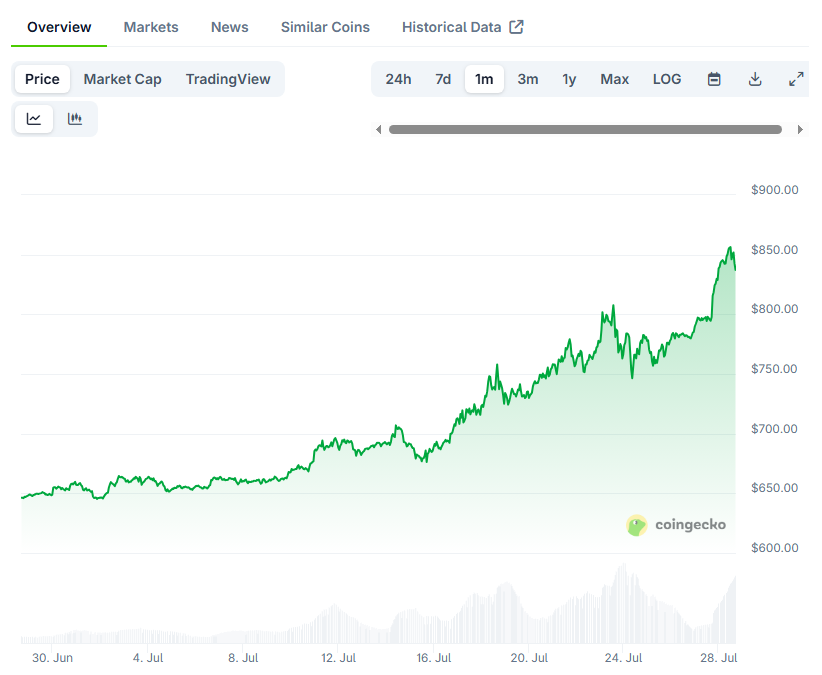Expand chart to fullscreen icon

pyautogui.click(x=796, y=79)
